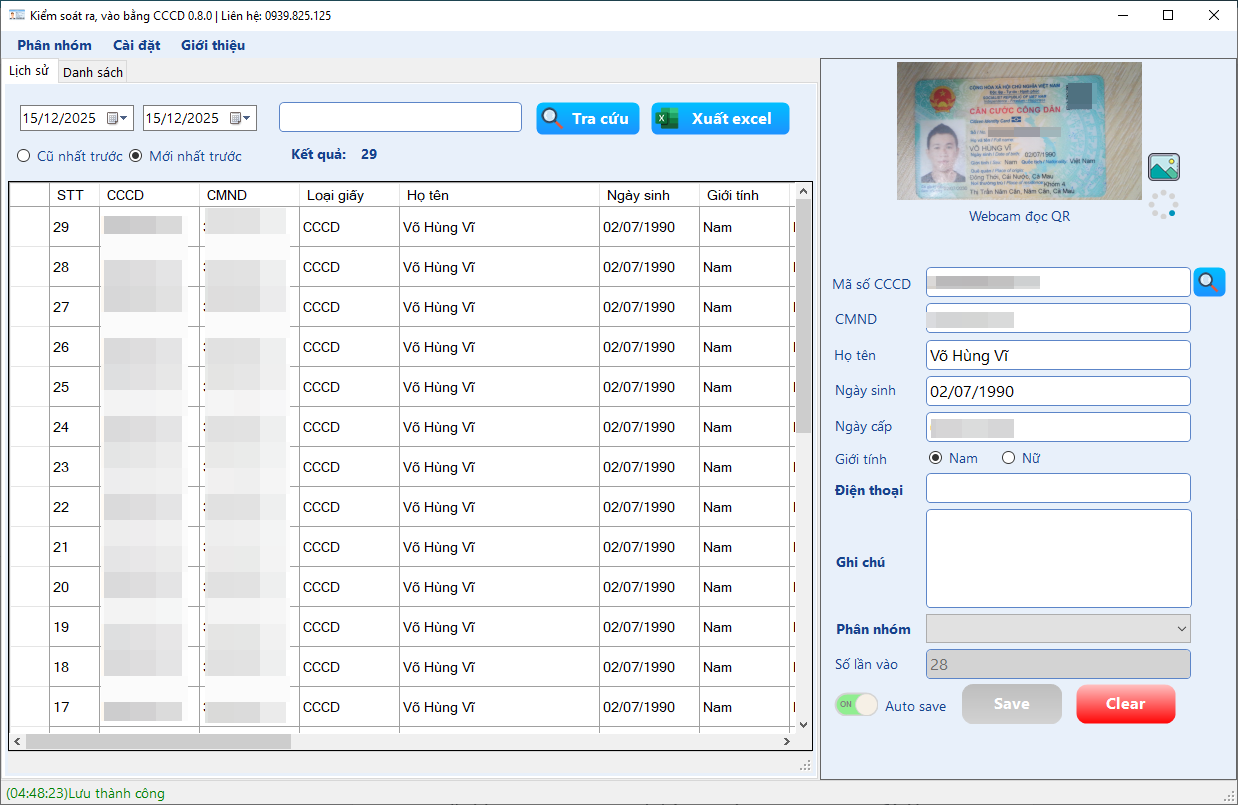Open calendar icon of the second date field
This screenshot has width=1238, height=805.
click(x=236, y=118)
